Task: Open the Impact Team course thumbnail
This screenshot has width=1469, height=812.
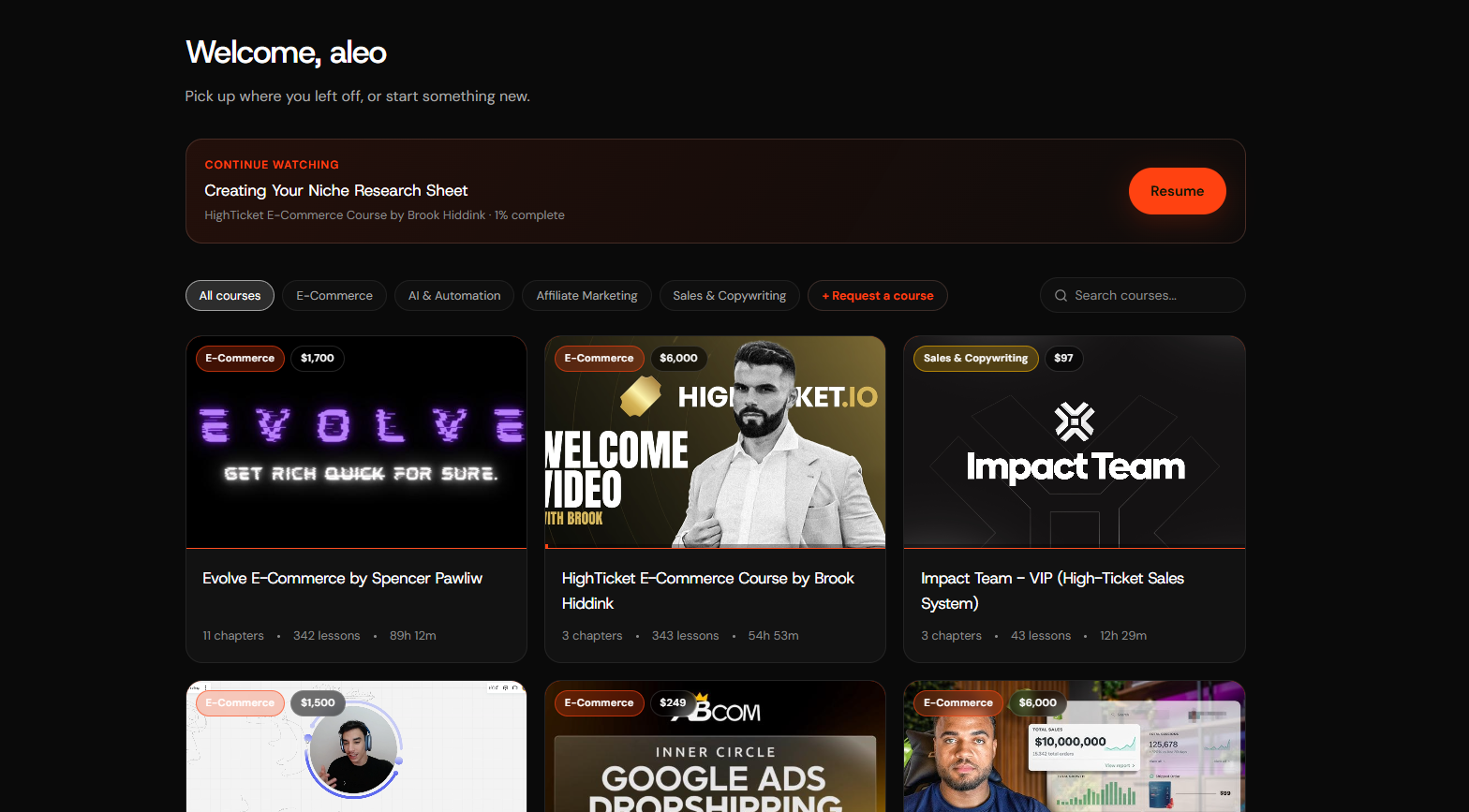Action: (1075, 442)
